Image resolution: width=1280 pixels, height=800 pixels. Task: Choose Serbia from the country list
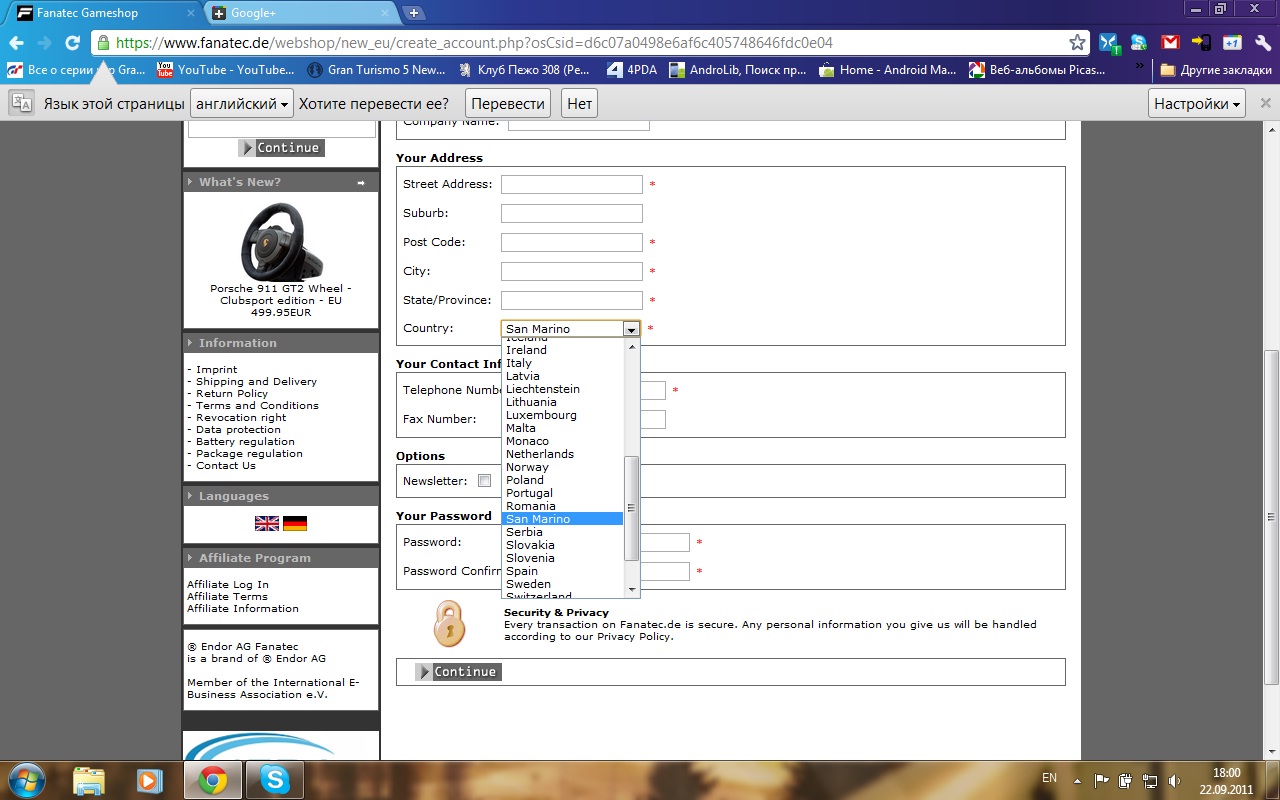click(x=562, y=532)
